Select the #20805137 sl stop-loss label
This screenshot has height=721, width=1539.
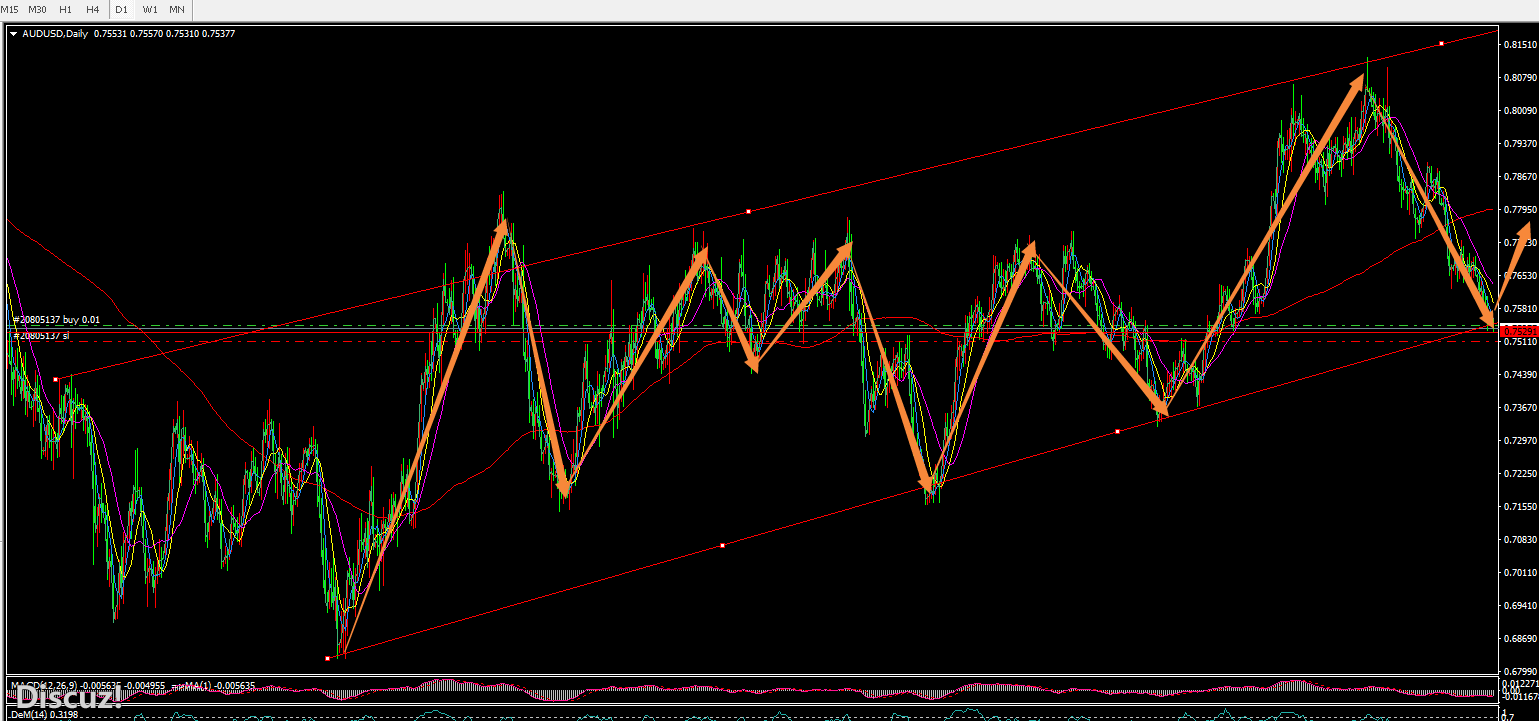[x=41, y=336]
